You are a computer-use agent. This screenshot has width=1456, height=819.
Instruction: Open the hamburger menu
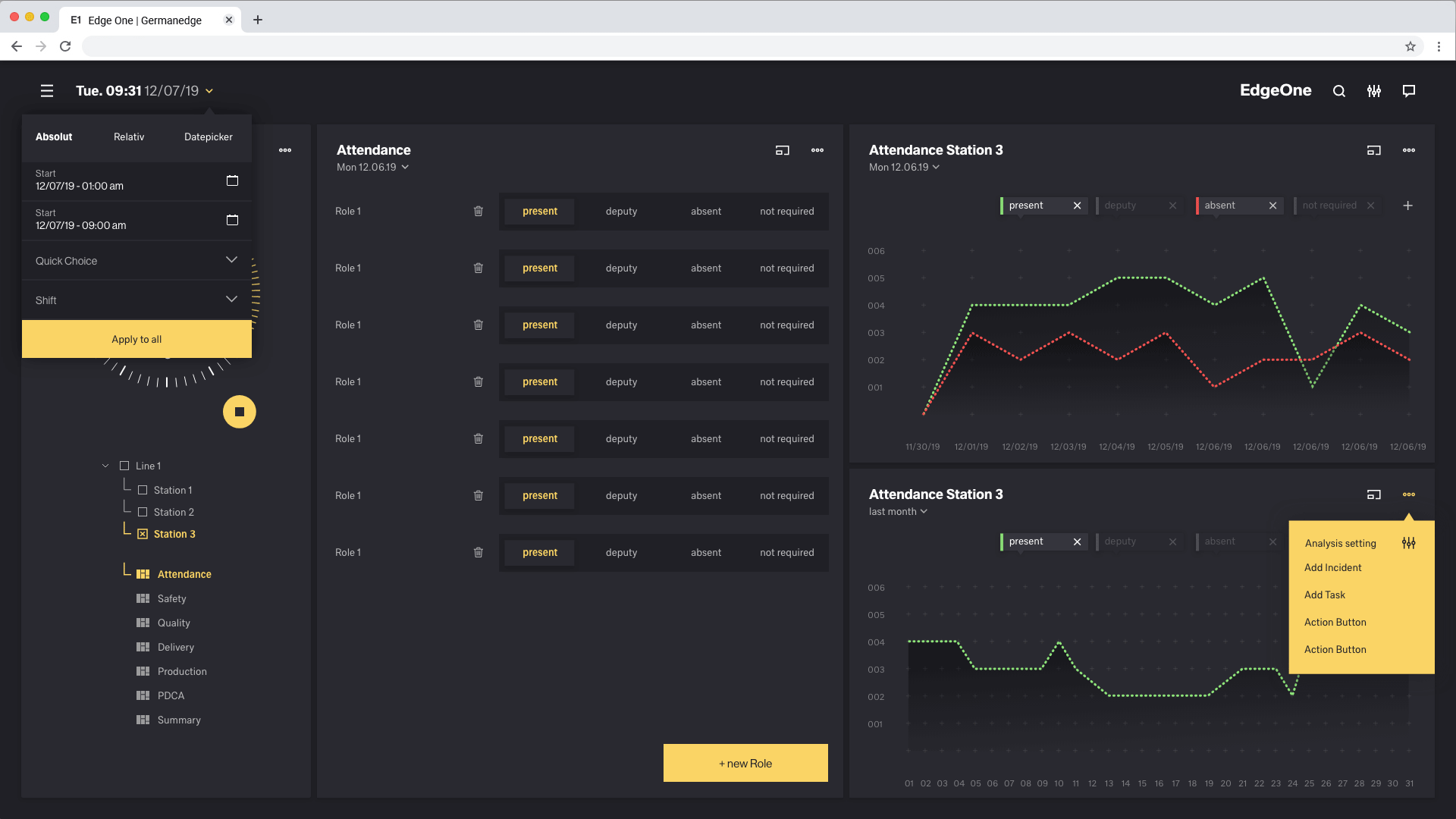pyautogui.click(x=47, y=91)
